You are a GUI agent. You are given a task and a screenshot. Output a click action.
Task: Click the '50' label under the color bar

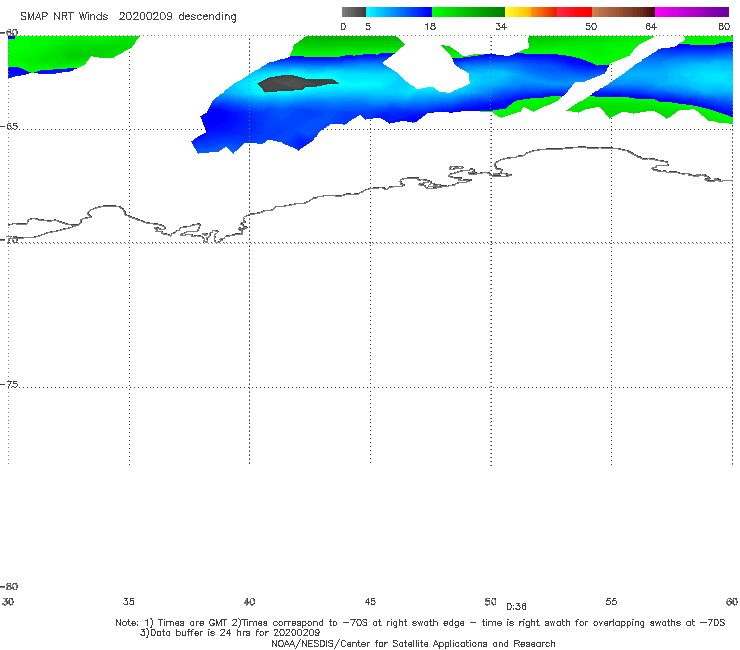[591, 26]
